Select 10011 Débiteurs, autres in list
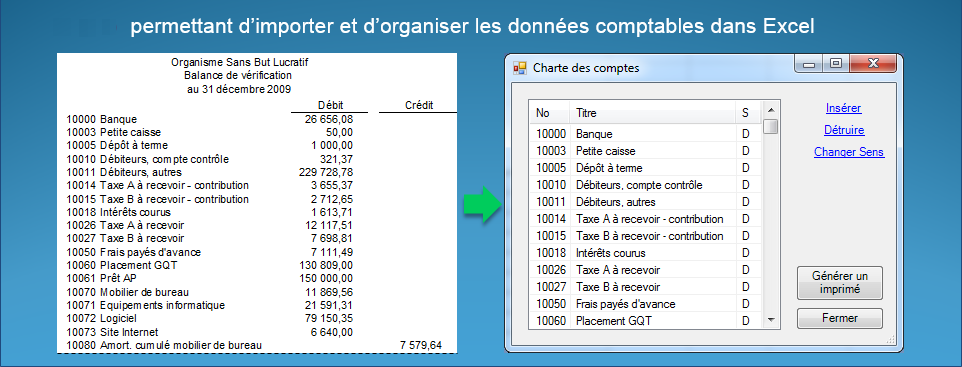The width and height of the screenshot is (962, 367). pos(645,202)
